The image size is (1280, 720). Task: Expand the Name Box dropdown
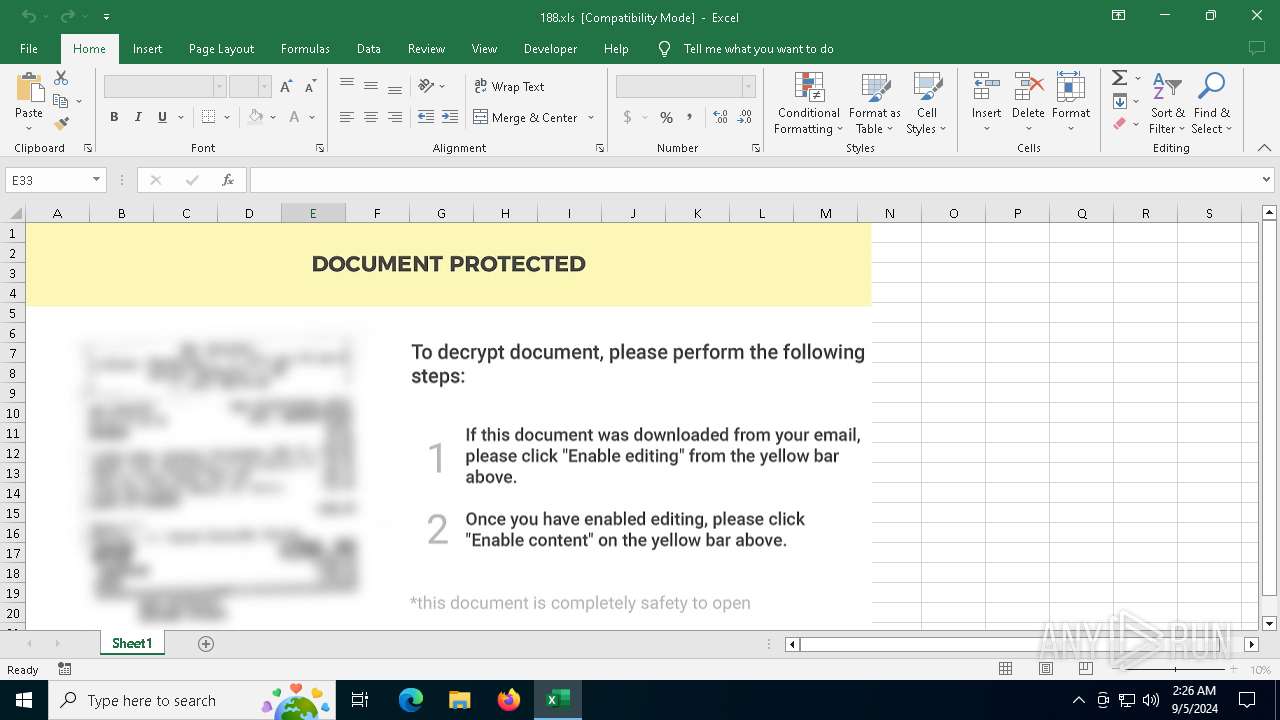pos(96,180)
